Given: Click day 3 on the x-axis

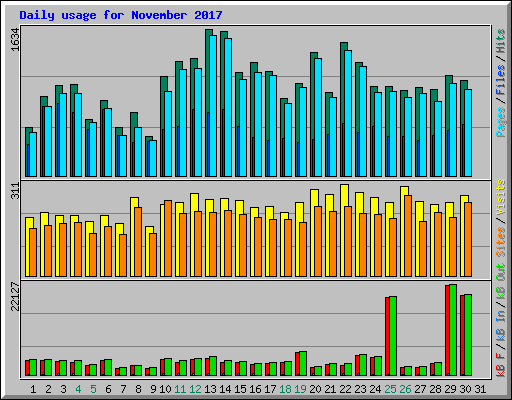Looking at the screenshot, I should pos(63,389).
